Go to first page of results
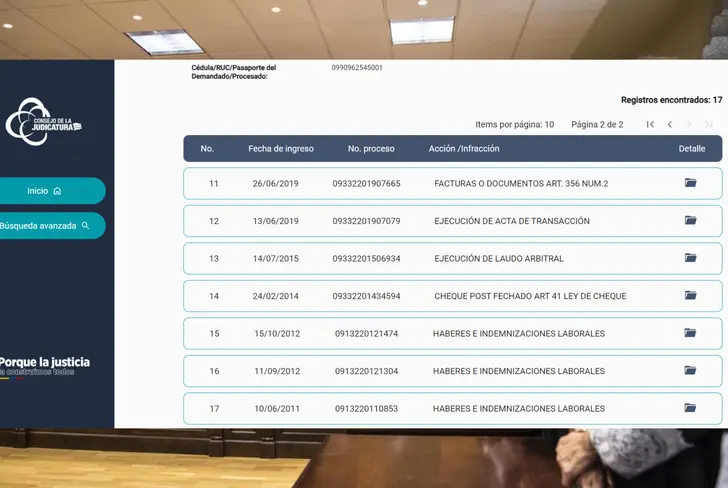 point(650,125)
